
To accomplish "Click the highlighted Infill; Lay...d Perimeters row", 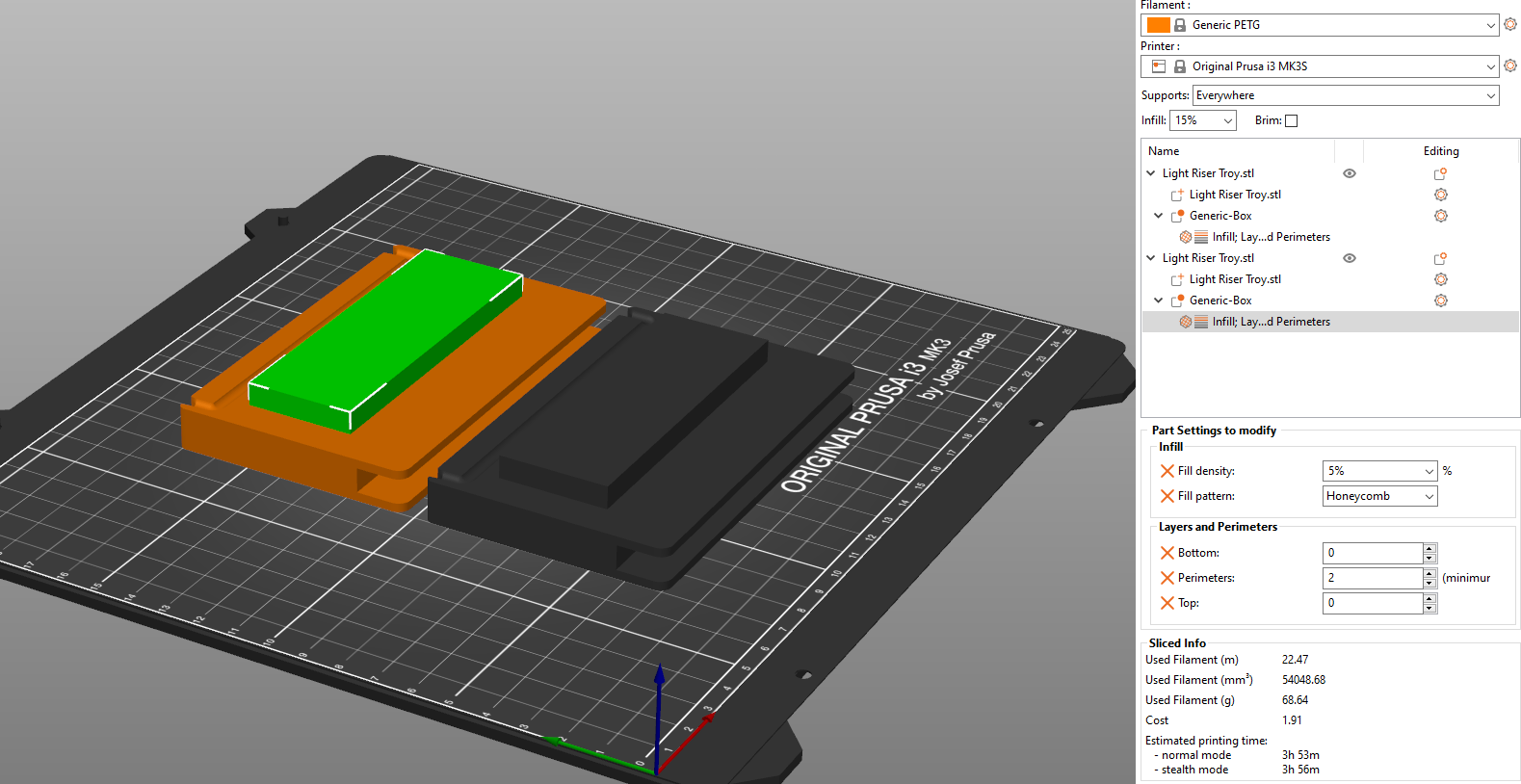I will [x=1330, y=322].
